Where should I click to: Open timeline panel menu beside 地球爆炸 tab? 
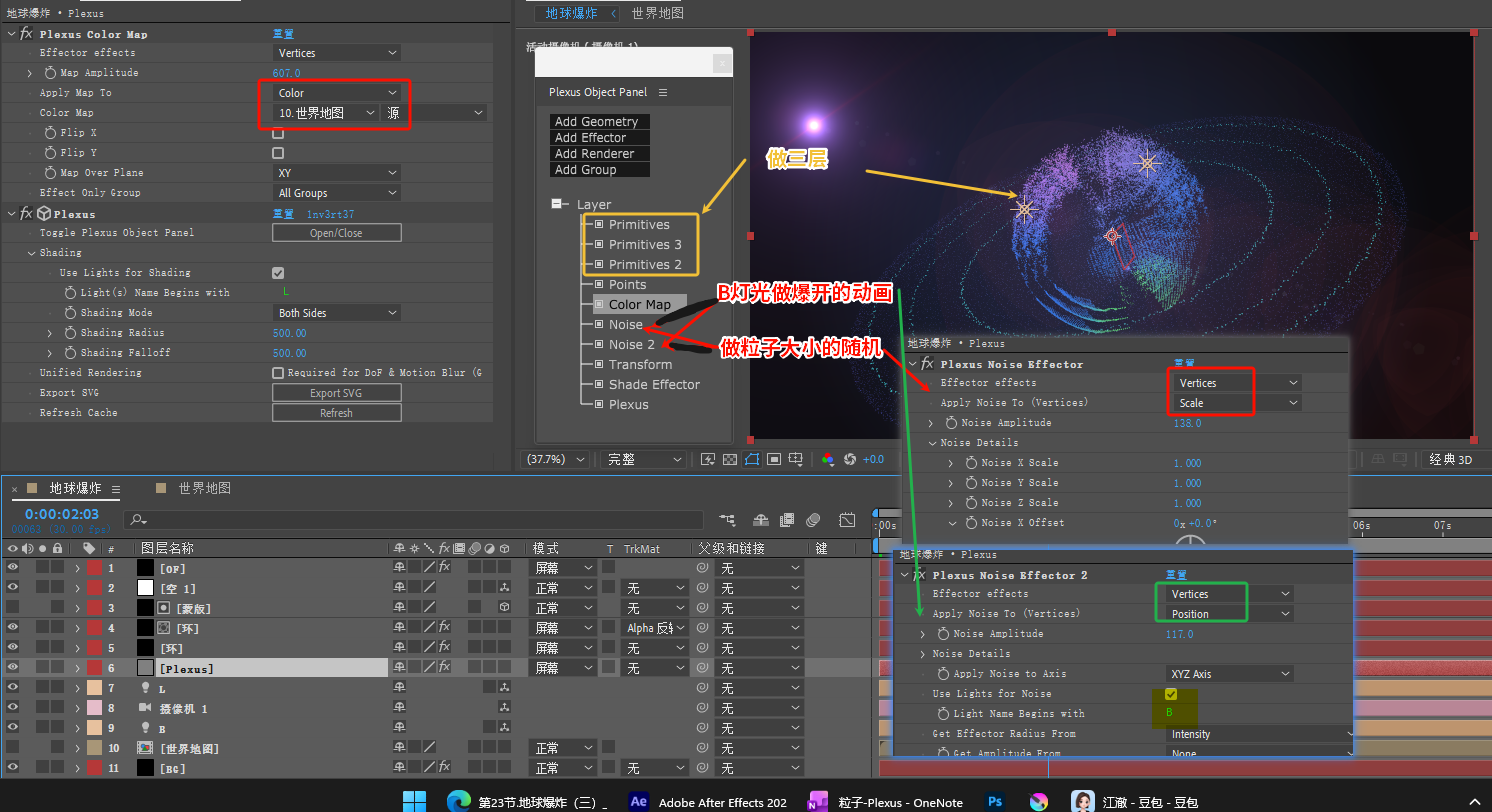pyautogui.click(x=116, y=489)
